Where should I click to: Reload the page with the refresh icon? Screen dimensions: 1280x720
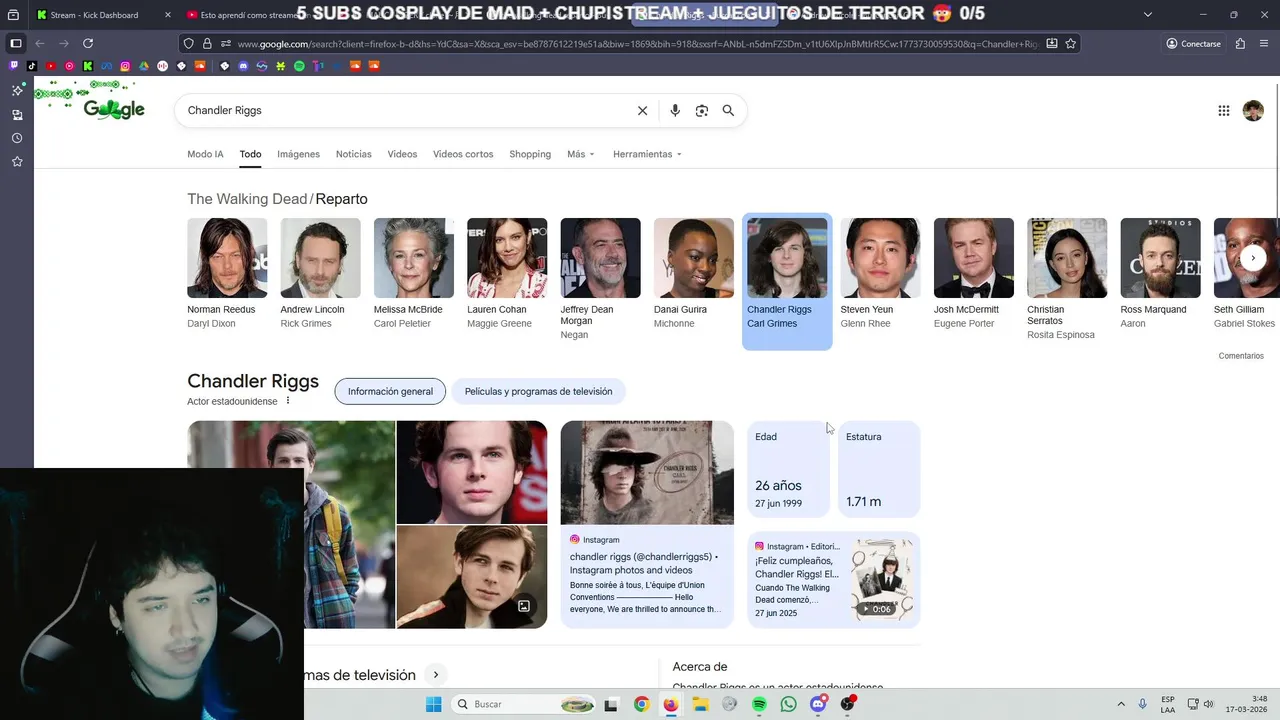[x=88, y=43]
